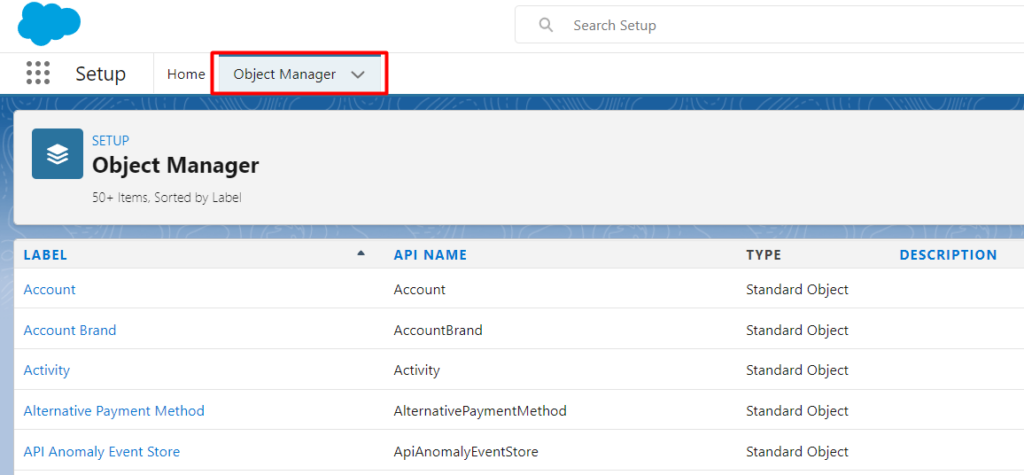The width and height of the screenshot is (1024, 475).
Task: Switch to the Home tab
Action: coord(186,74)
